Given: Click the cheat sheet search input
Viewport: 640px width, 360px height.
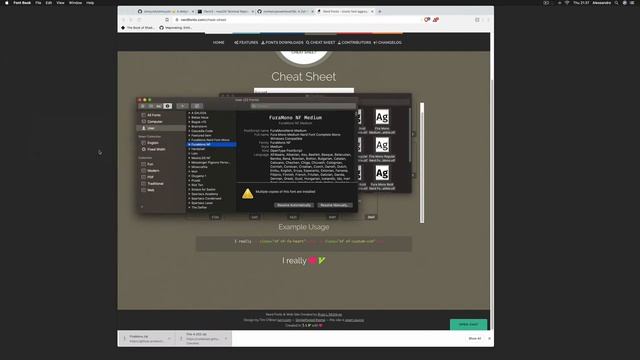Looking at the screenshot, I should click(x=304, y=91).
